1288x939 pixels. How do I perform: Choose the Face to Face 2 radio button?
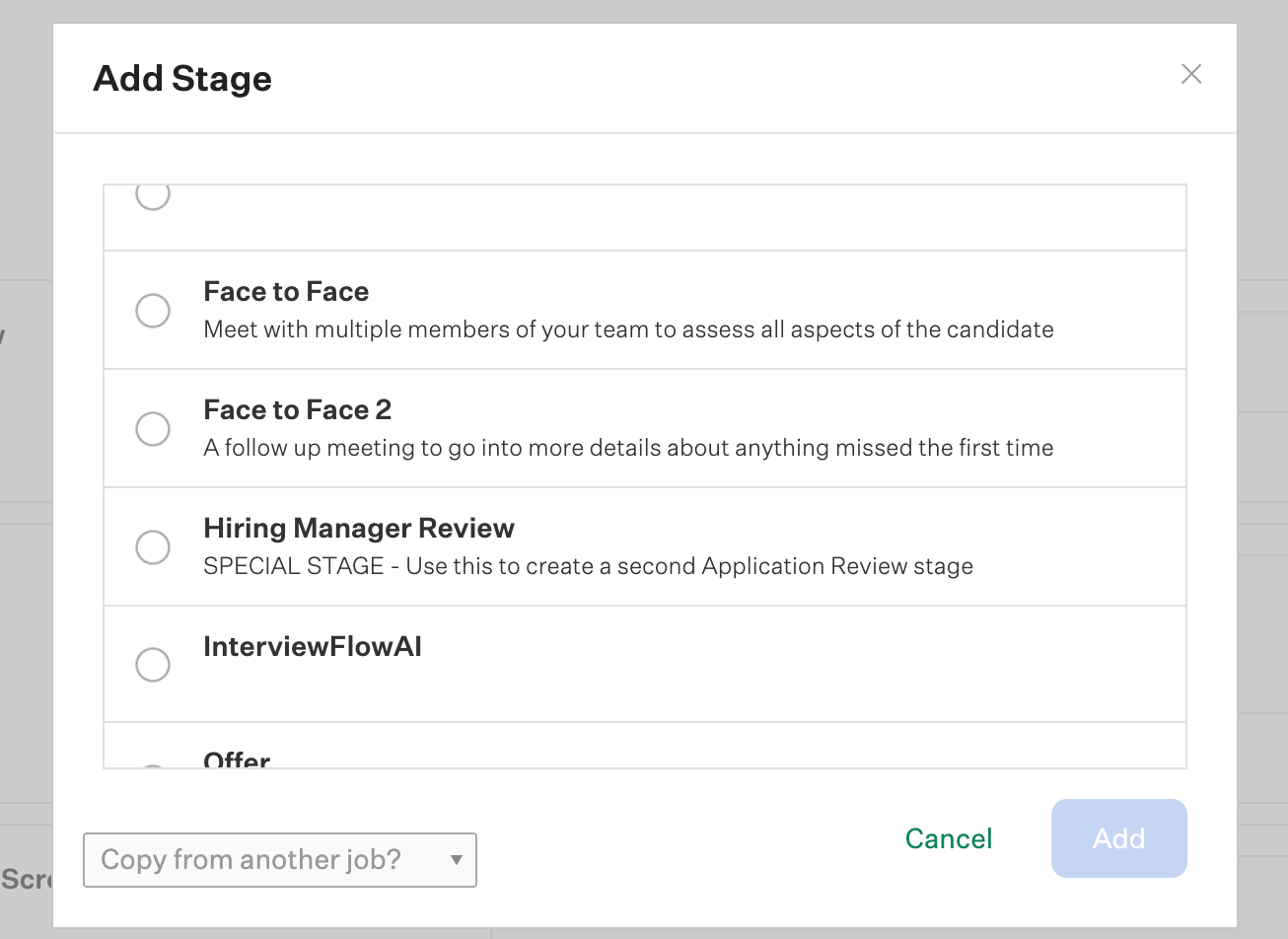coord(153,429)
